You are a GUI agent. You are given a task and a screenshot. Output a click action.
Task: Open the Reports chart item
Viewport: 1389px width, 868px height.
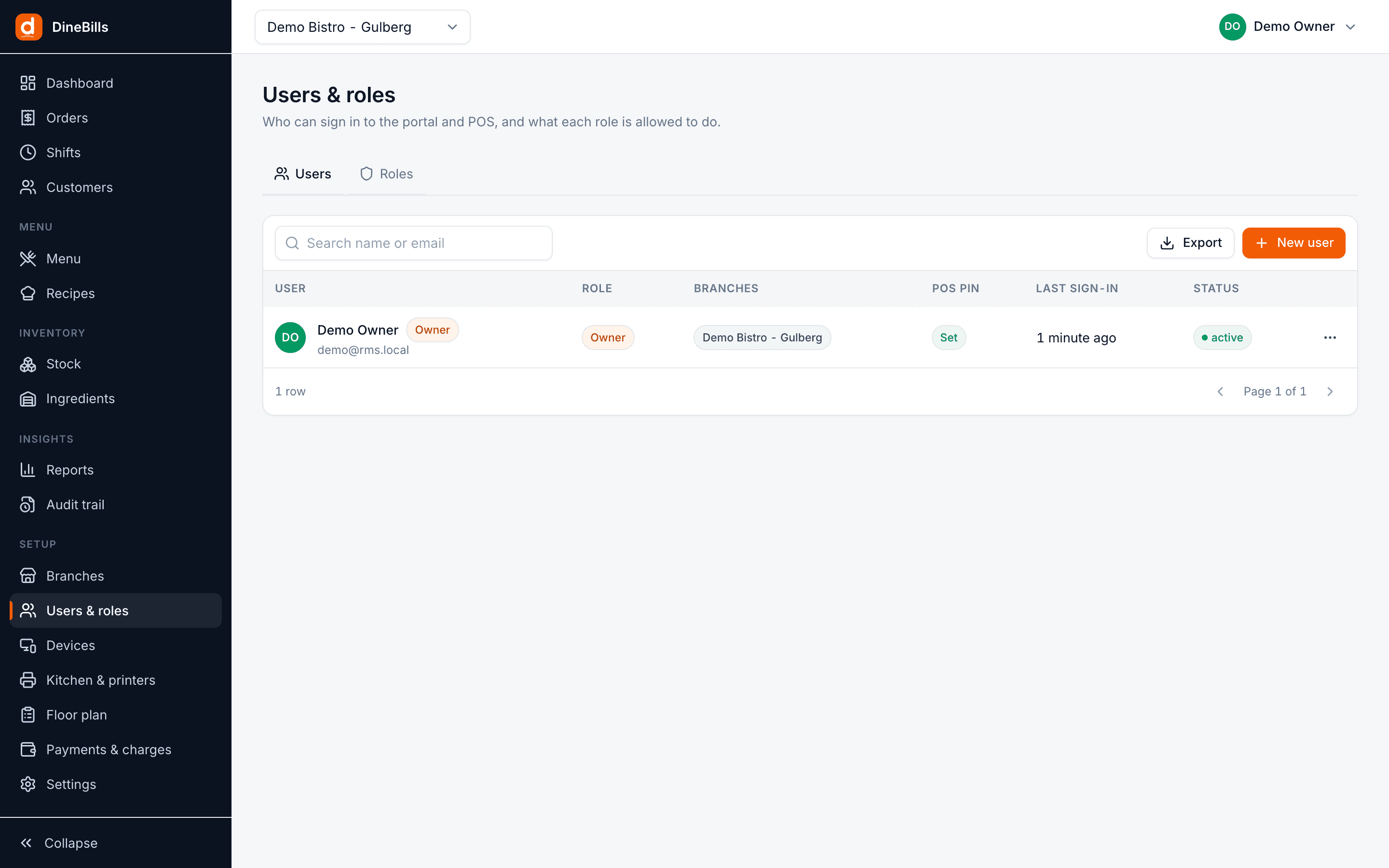click(115, 470)
